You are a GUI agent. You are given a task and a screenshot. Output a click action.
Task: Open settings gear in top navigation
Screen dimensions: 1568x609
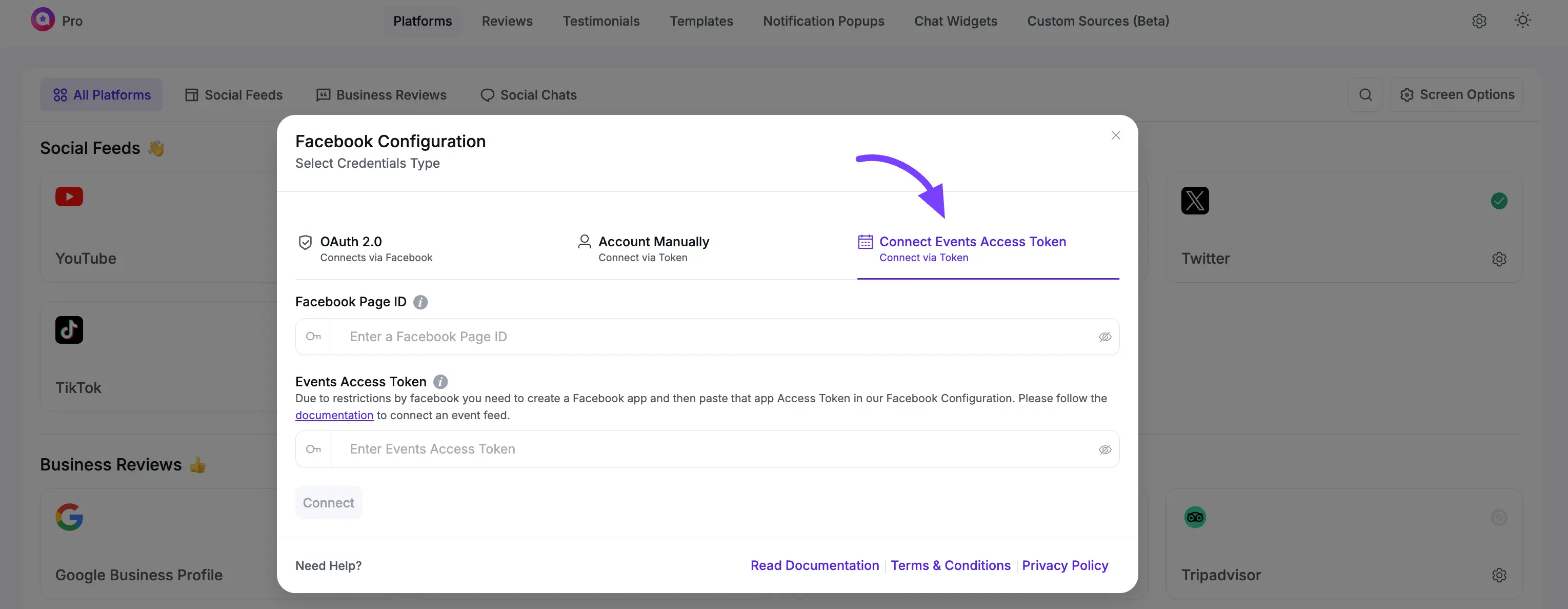pyautogui.click(x=1479, y=22)
